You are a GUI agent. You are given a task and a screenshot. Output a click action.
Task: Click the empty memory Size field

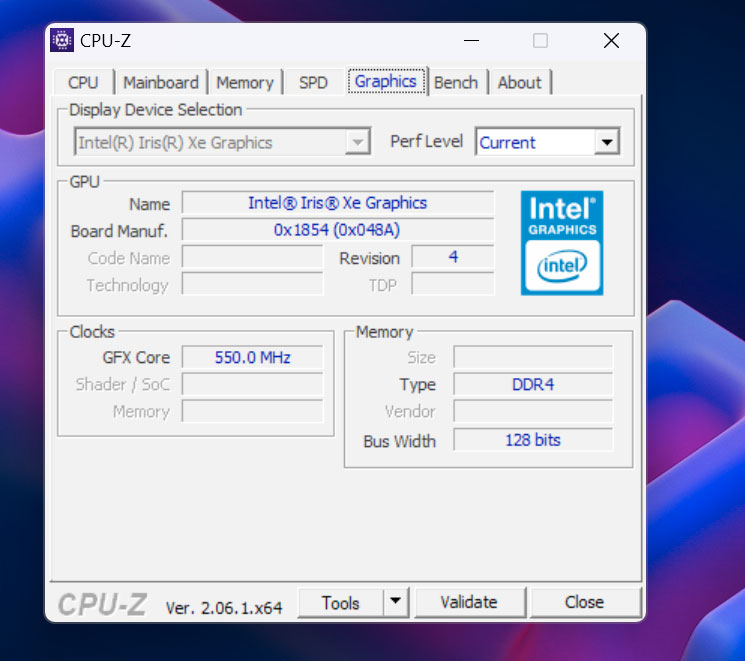pyautogui.click(x=533, y=357)
